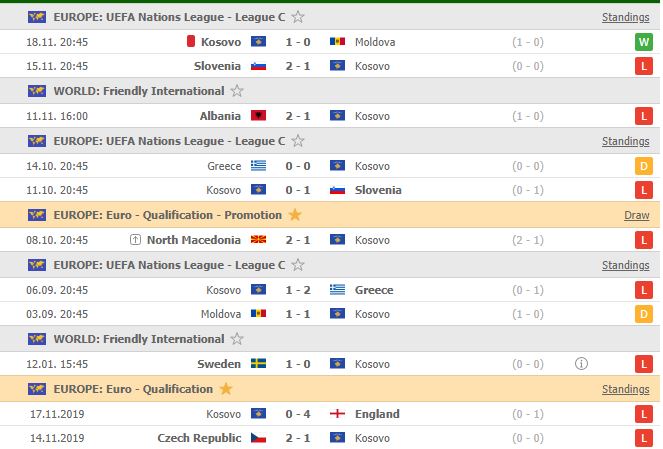Open Standings for the first Nations League section
Viewport: 663px width, 449px height.
coord(625,17)
